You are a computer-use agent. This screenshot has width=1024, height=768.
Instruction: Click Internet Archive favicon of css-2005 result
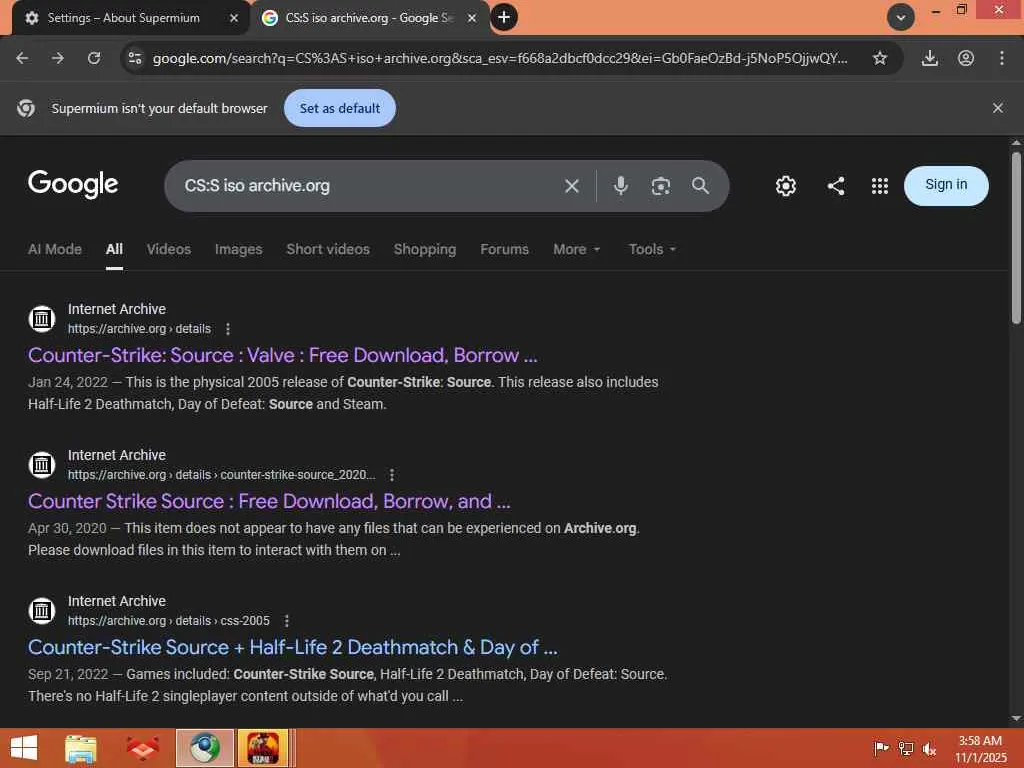[x=42, y=611]
